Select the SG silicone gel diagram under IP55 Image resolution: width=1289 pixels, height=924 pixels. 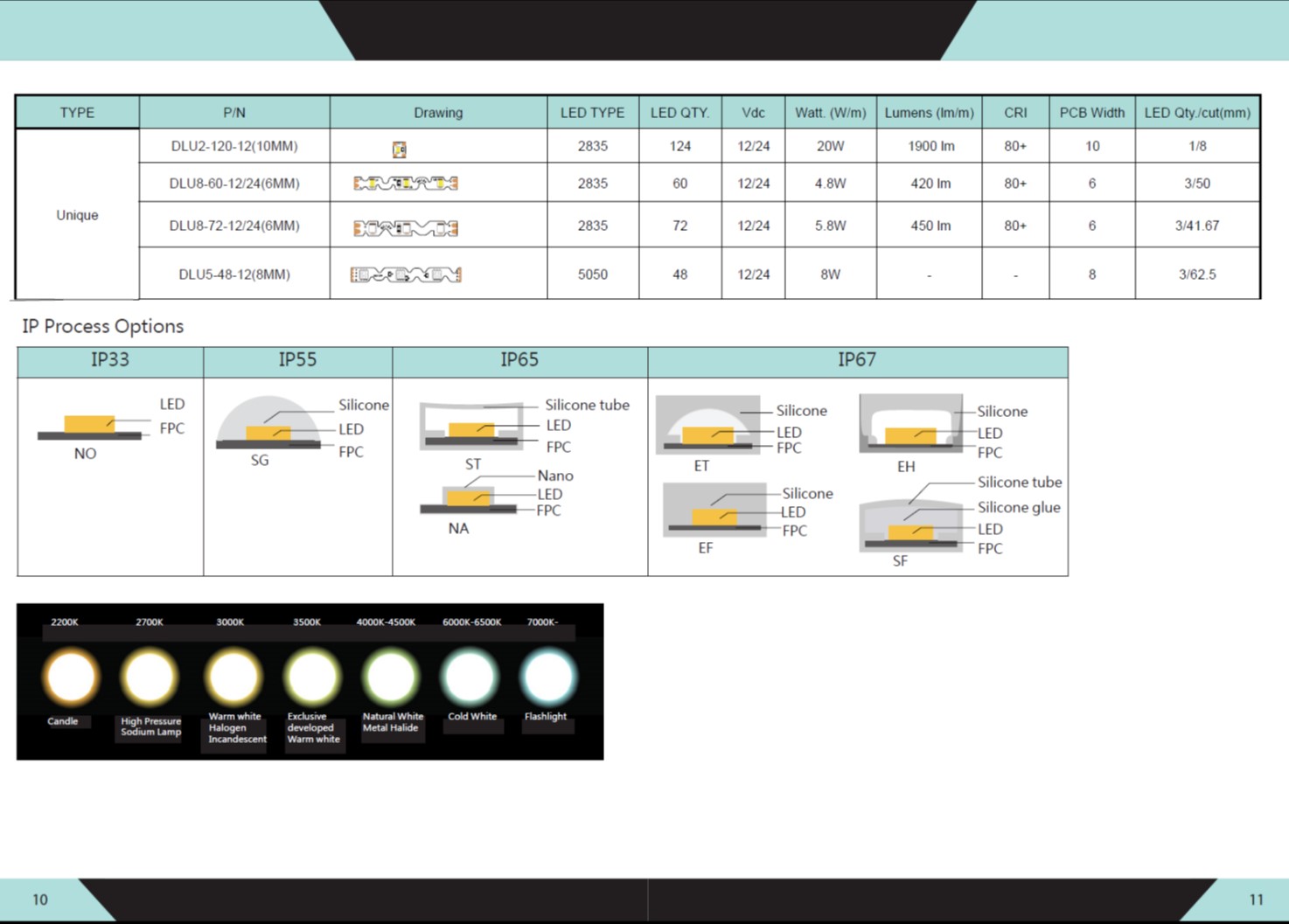tap(267, 428)
